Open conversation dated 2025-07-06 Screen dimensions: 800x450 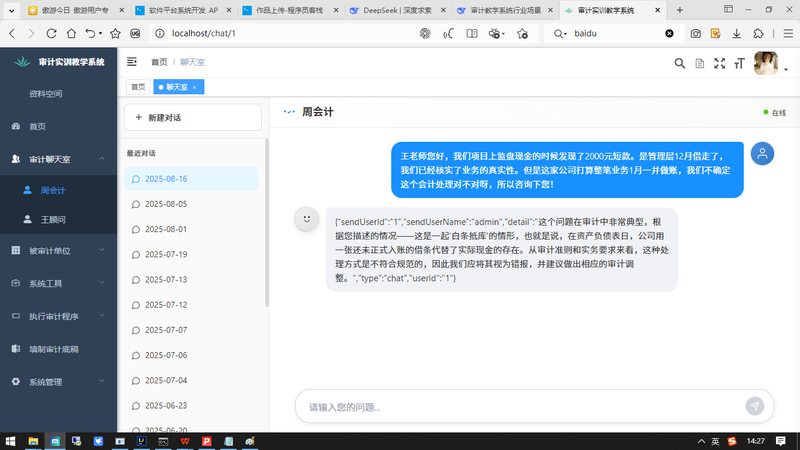pos(191,355)
